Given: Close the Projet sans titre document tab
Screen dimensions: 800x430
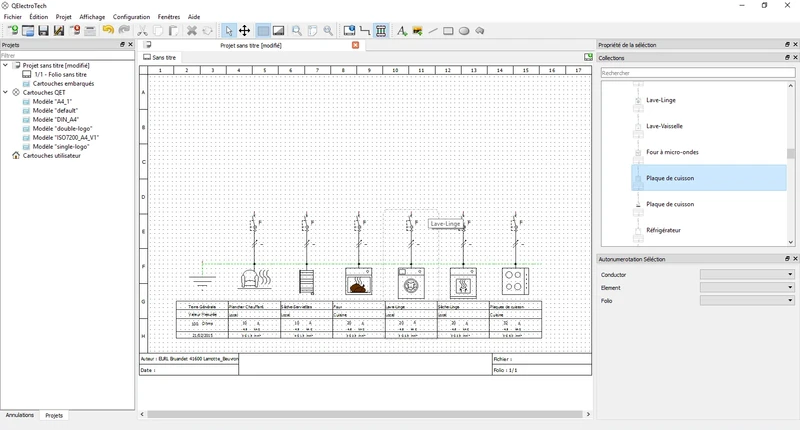Looking at the screenshot, I should (355, 45).
